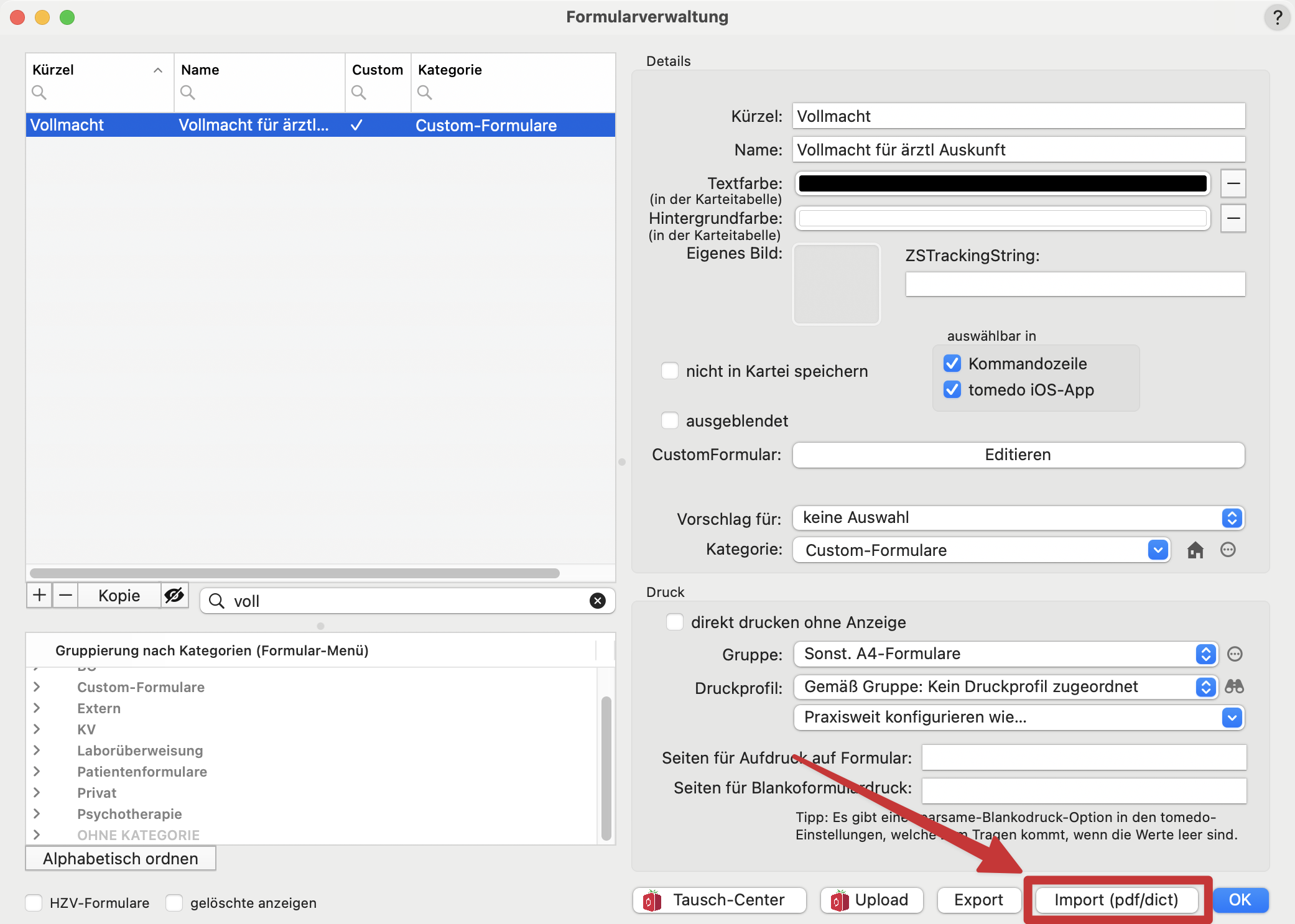Viewport: 1295px width, 924px height.
Task: Click the Tausch-Center button
Action: pyautogui.click(x=719, y=900)
